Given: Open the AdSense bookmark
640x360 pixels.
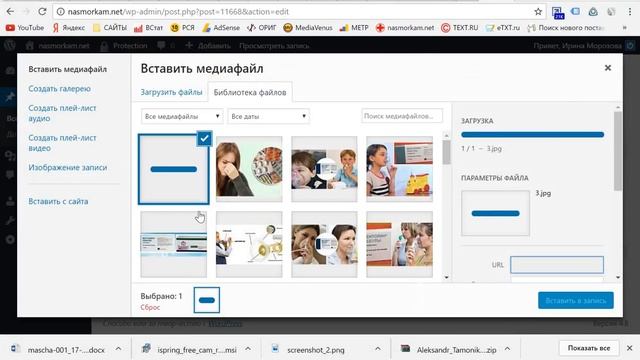Looking at the screenshot, I should 221,28.
